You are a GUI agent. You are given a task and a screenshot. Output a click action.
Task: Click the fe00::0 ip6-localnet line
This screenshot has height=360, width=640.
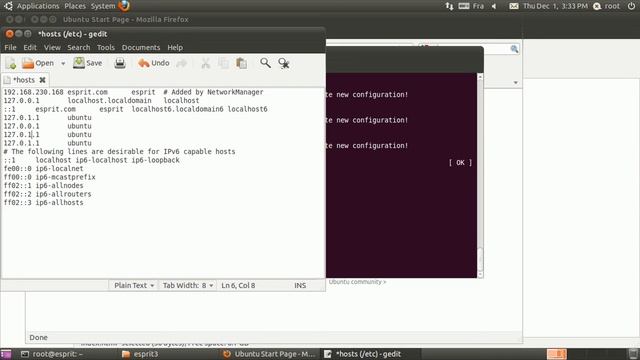pyautogui.click(x=43, y=169)
